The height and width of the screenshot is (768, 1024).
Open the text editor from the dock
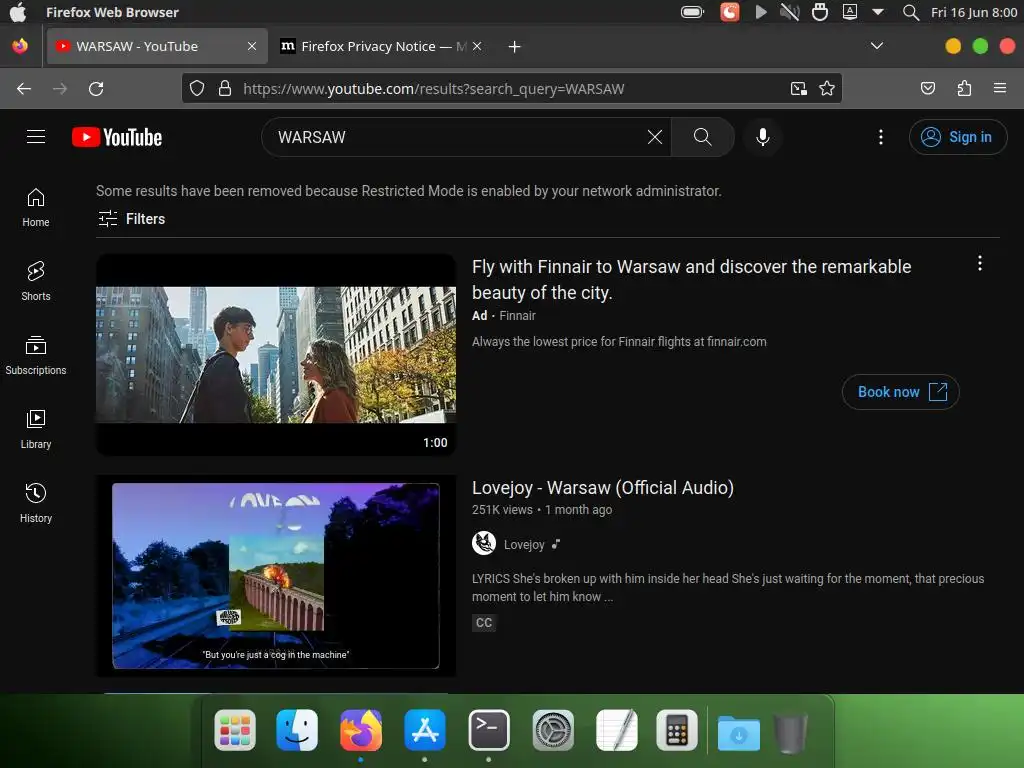pos(616,730)
